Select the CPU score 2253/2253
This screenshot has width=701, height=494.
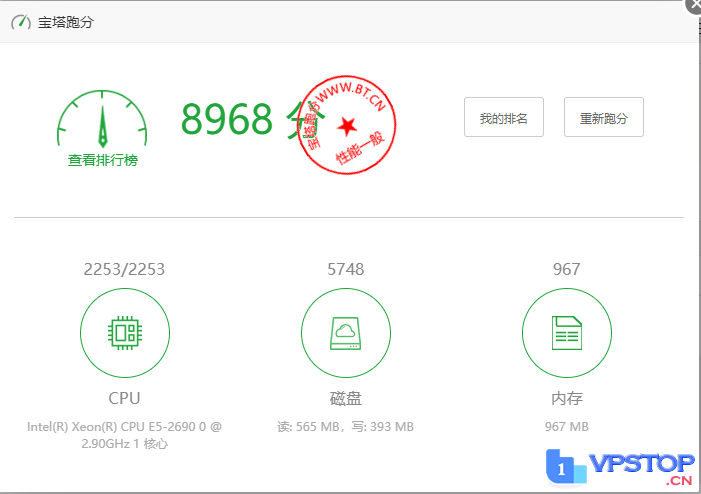124,269
